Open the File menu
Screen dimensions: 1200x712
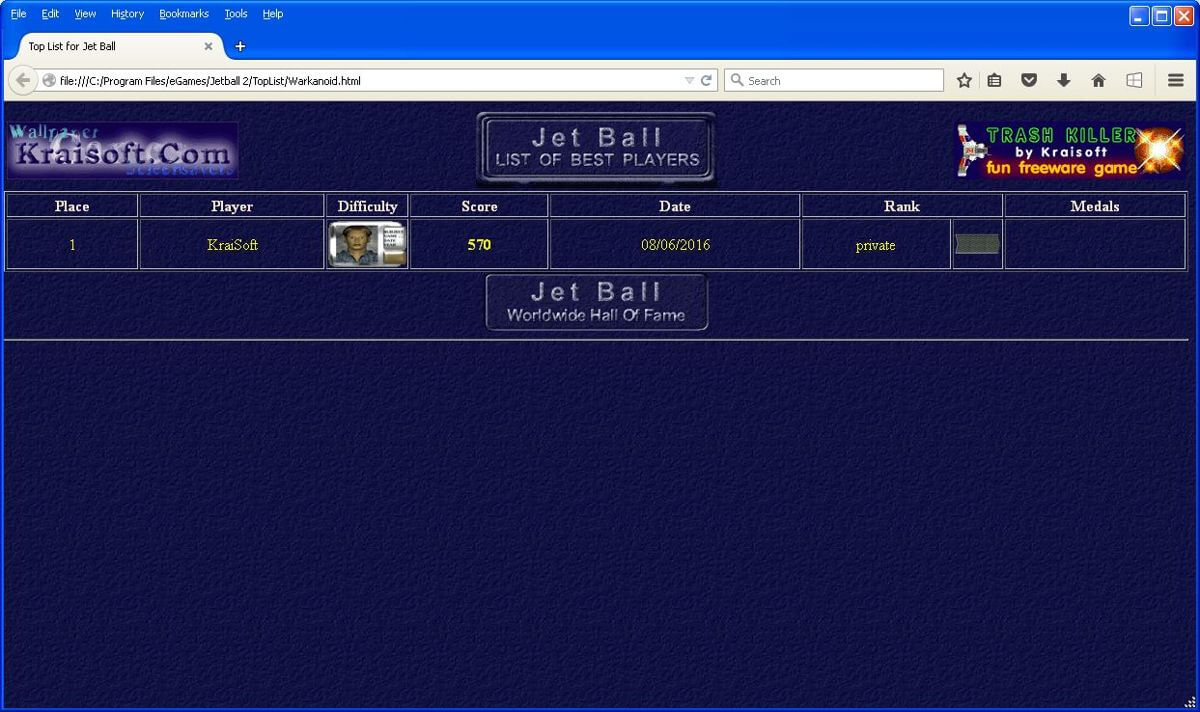coord(18,14)
